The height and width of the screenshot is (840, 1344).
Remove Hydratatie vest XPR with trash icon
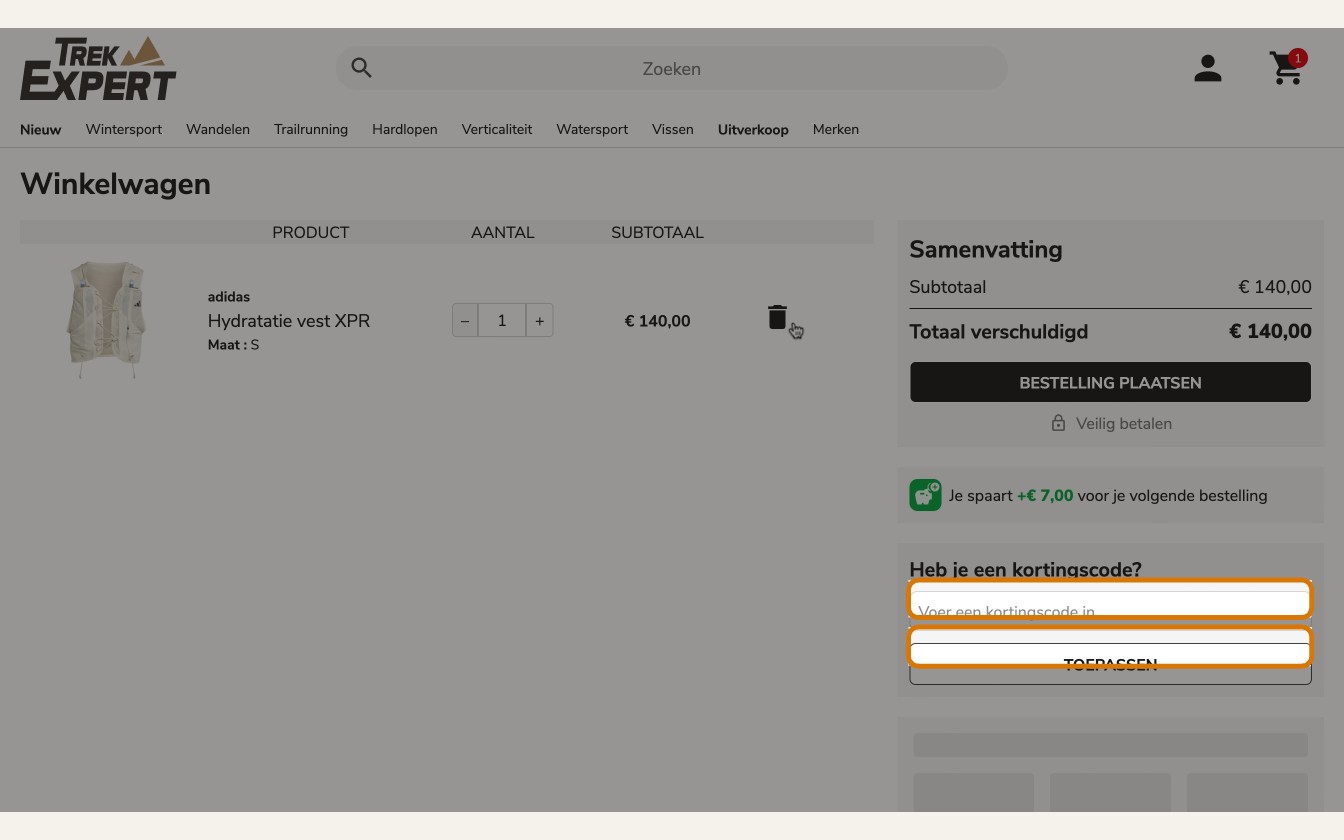[777, 317]
